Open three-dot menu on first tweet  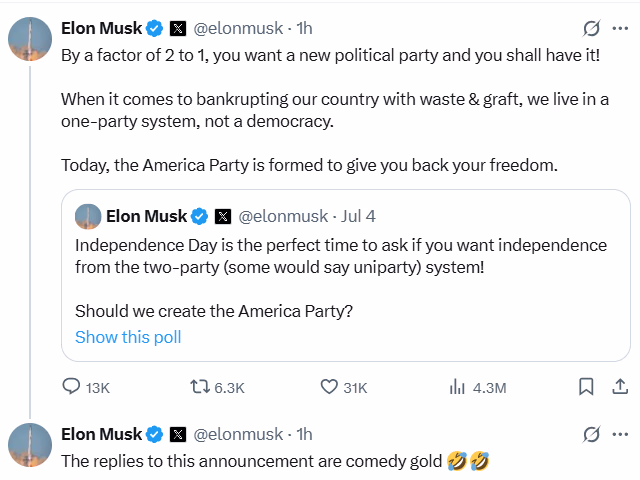click(622, 28)
